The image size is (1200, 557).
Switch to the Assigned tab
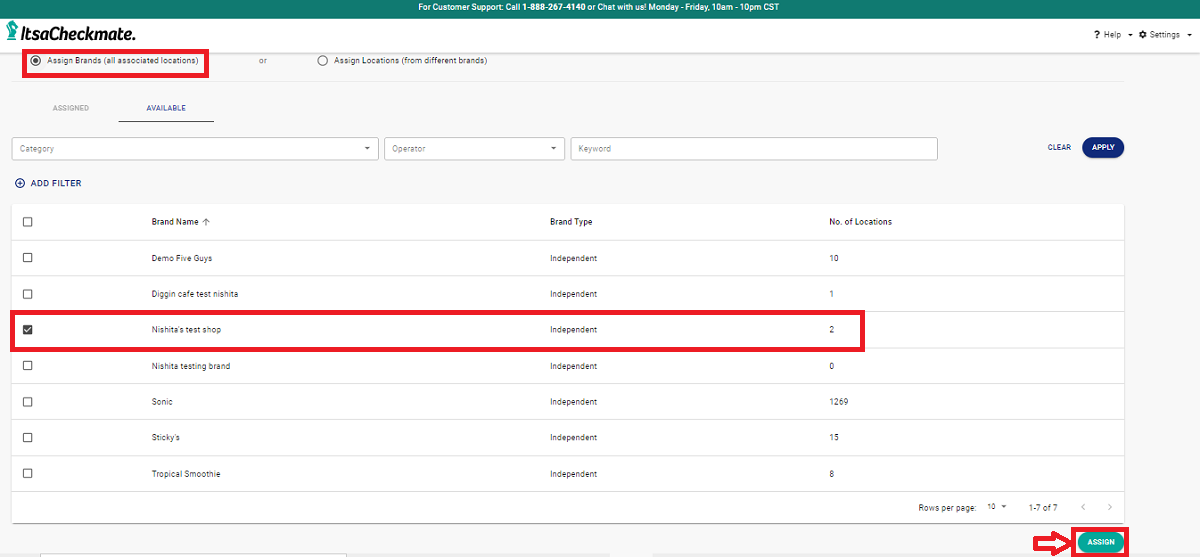[71, 108]
